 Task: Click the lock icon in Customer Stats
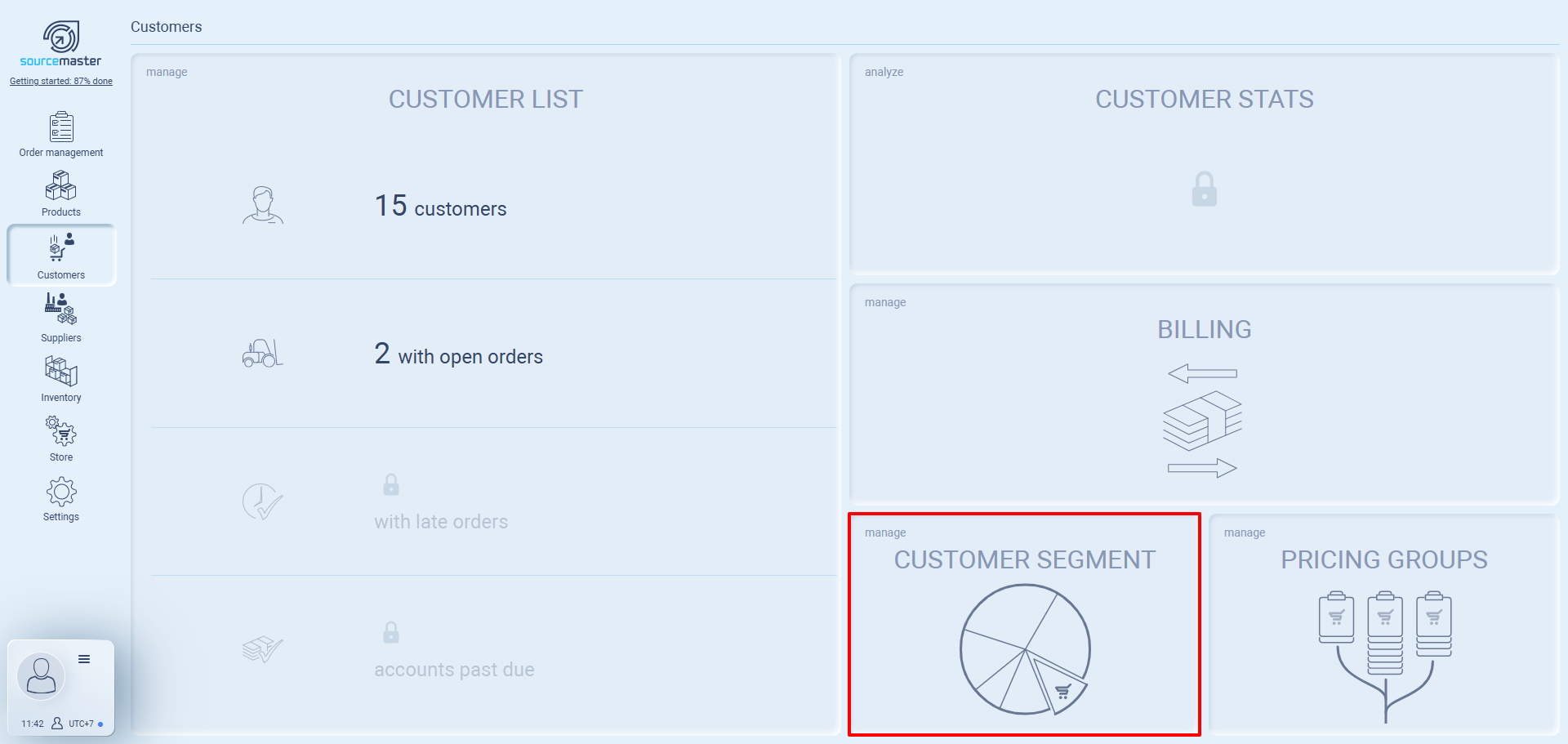point(1205,189)
